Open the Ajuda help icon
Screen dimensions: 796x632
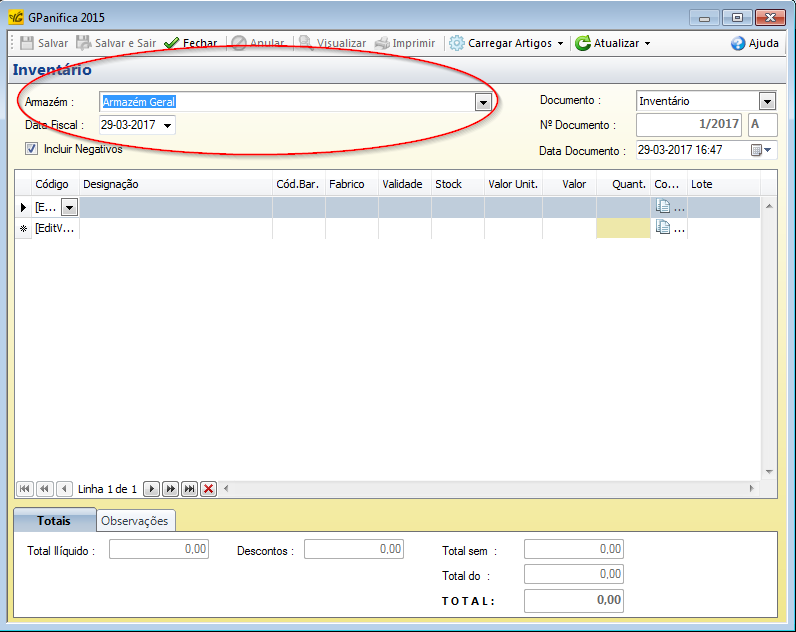[738, 44]
